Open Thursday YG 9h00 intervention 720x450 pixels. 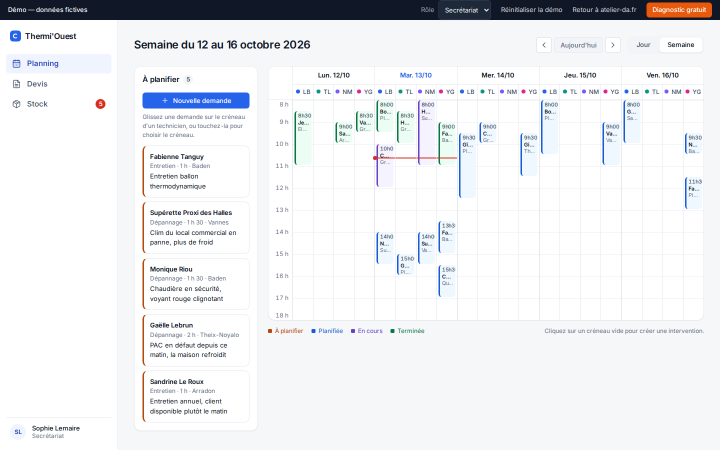coord(611,143)
